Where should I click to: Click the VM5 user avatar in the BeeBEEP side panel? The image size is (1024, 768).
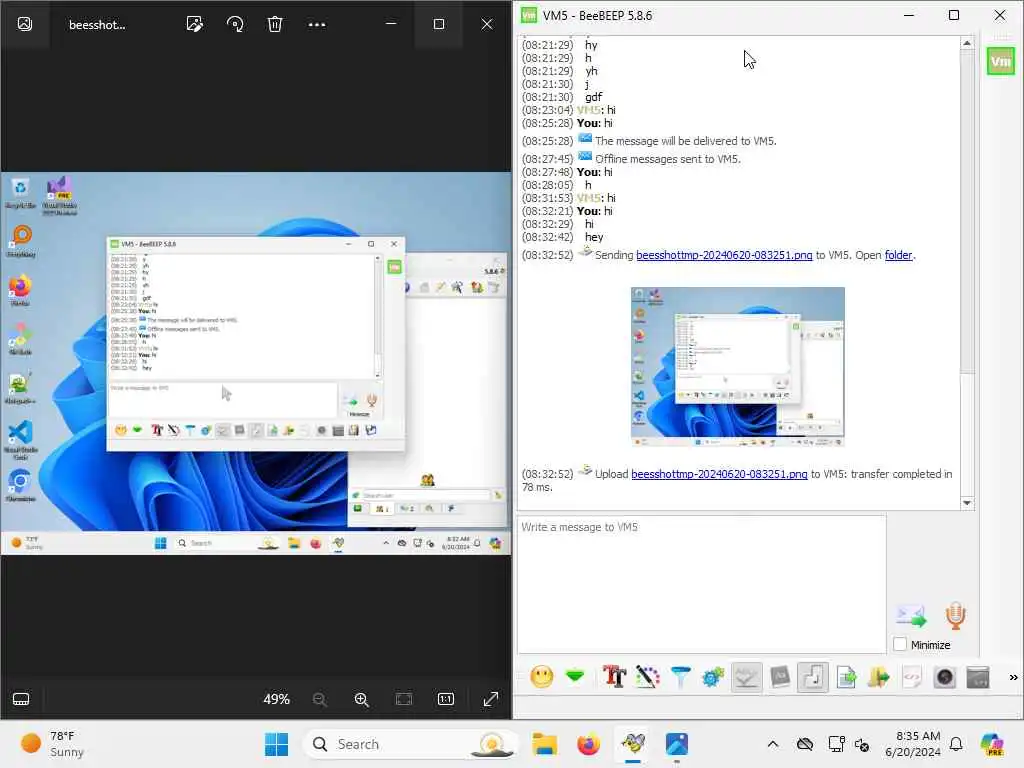[x=1000, y=61]
